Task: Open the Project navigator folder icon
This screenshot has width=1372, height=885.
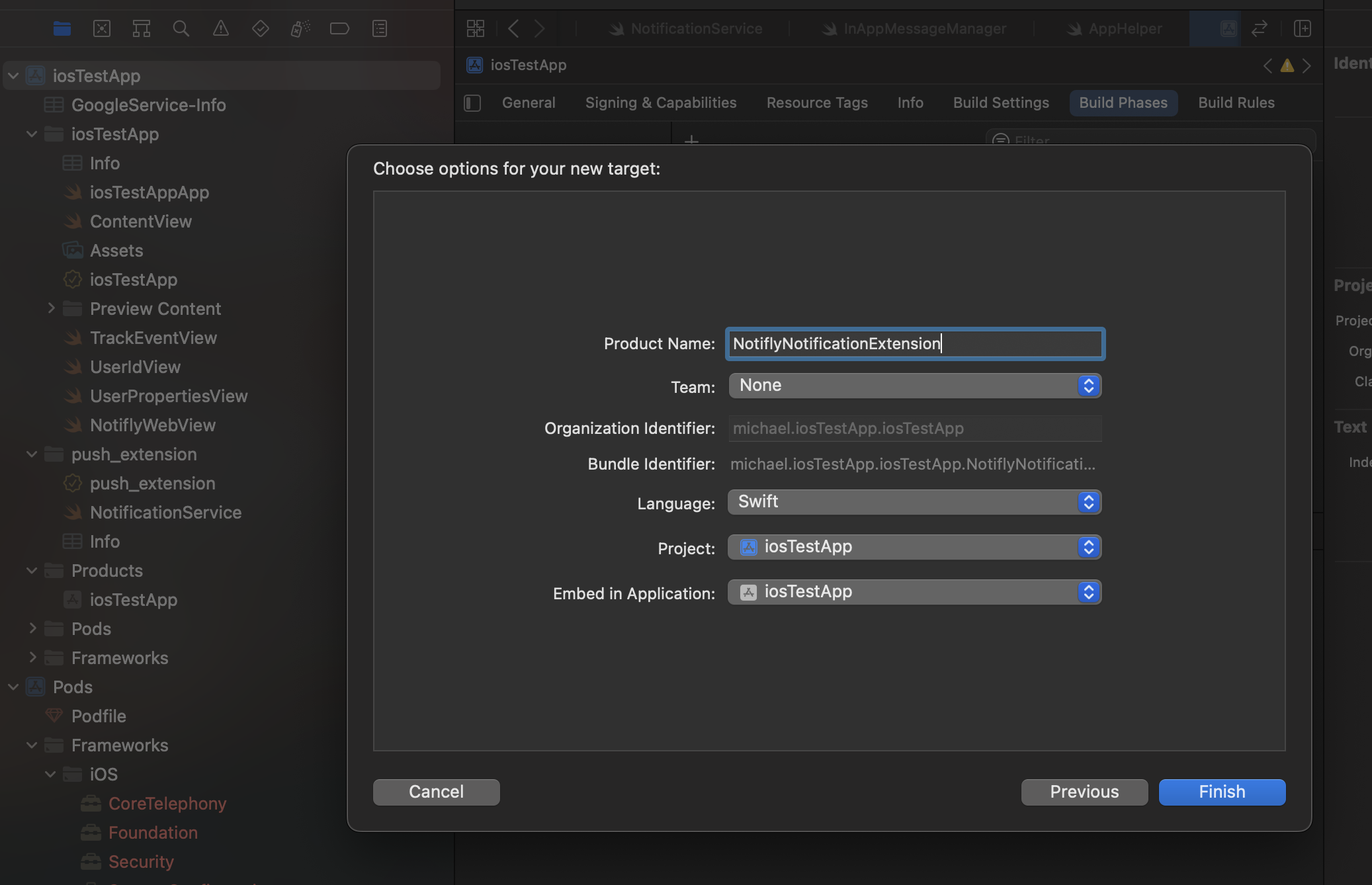Action: (x=62, y=28)
